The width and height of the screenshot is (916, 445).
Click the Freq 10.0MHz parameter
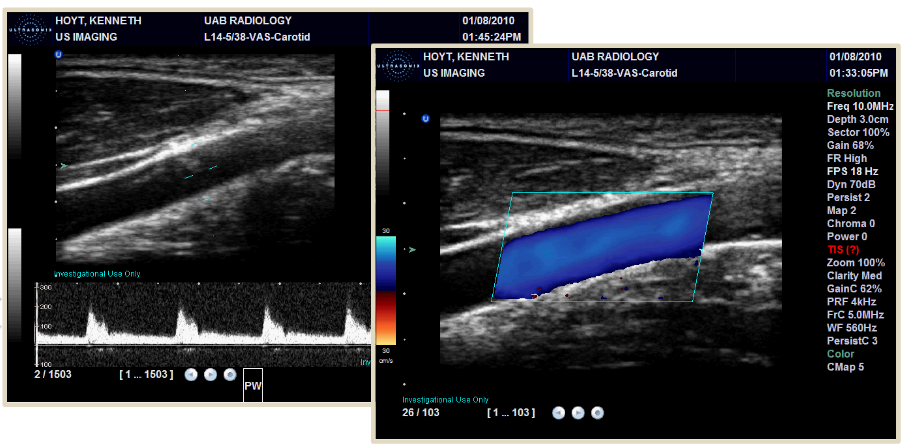(860, 106)
